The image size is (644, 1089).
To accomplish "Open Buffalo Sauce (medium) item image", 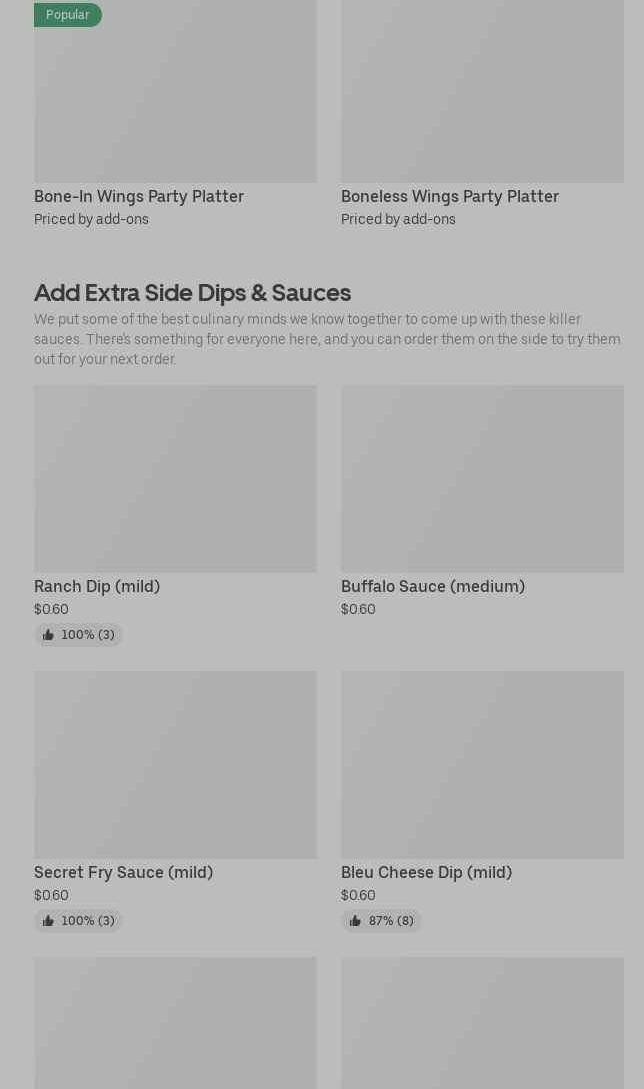I will [482, 479].
